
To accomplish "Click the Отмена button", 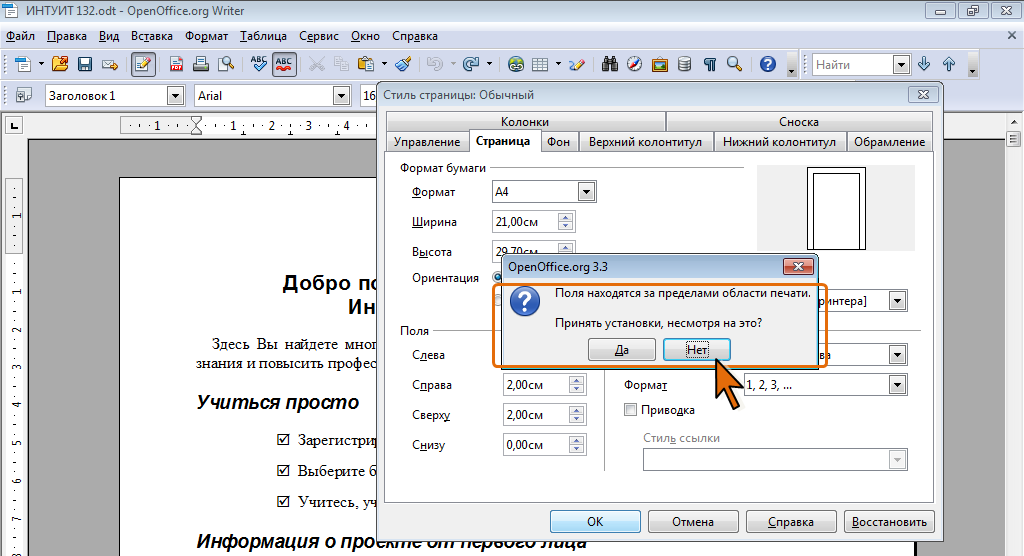I will tap(693, 521).
